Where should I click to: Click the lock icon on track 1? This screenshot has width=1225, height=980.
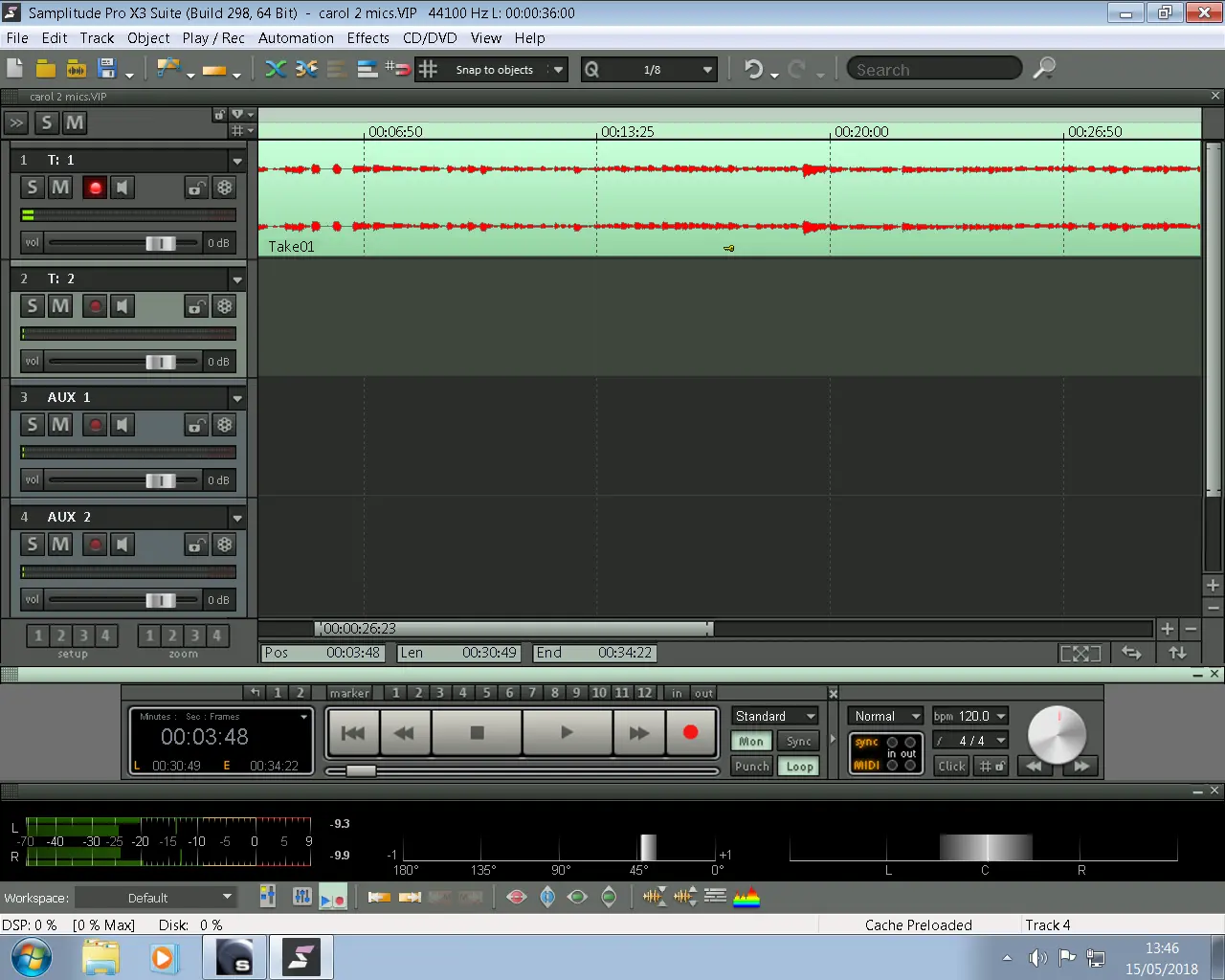[x=195, y=189]
